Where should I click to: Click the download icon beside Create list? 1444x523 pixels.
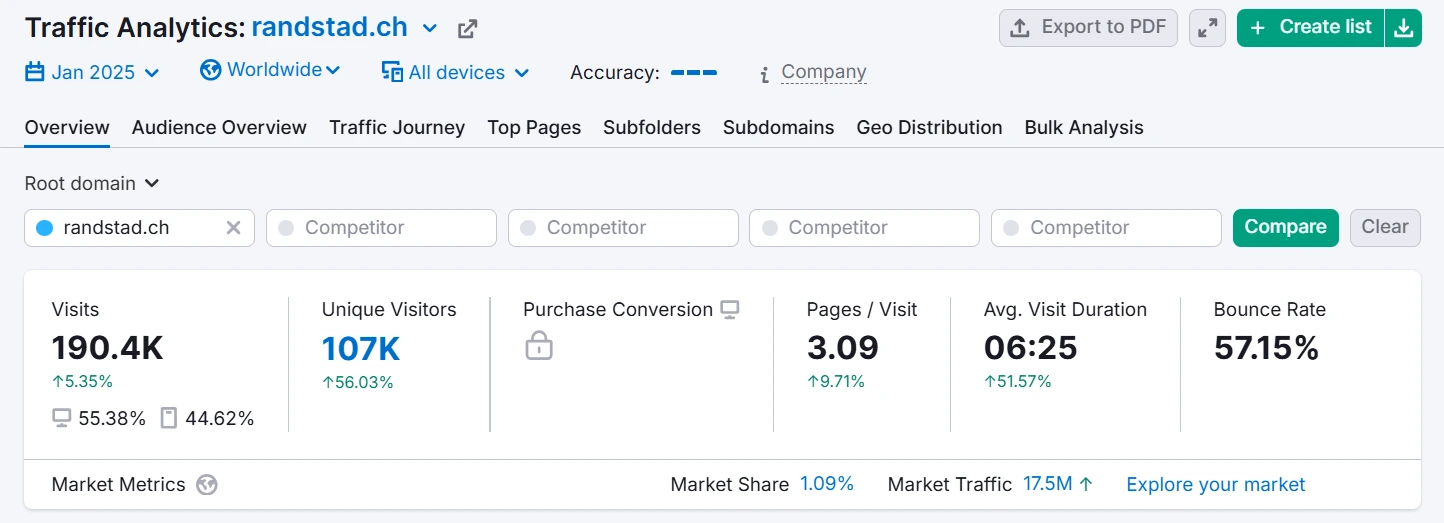tap(1404, 28)
